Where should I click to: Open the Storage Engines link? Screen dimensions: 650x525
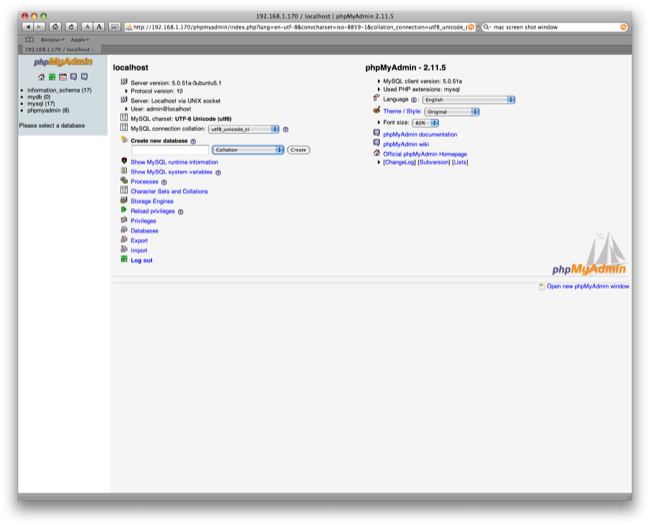[152, 202]
